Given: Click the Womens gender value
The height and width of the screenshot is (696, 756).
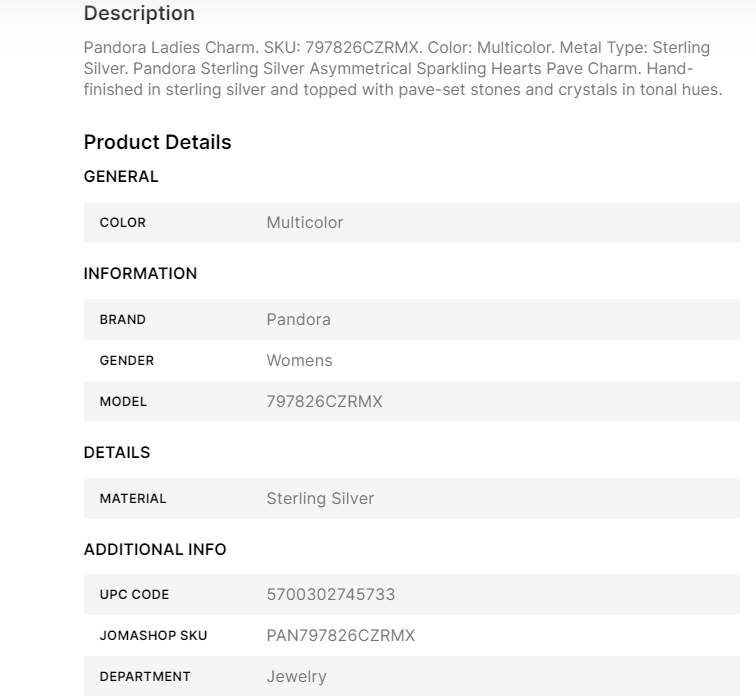Looking at the screenshot, I should (x=299, y=361).
